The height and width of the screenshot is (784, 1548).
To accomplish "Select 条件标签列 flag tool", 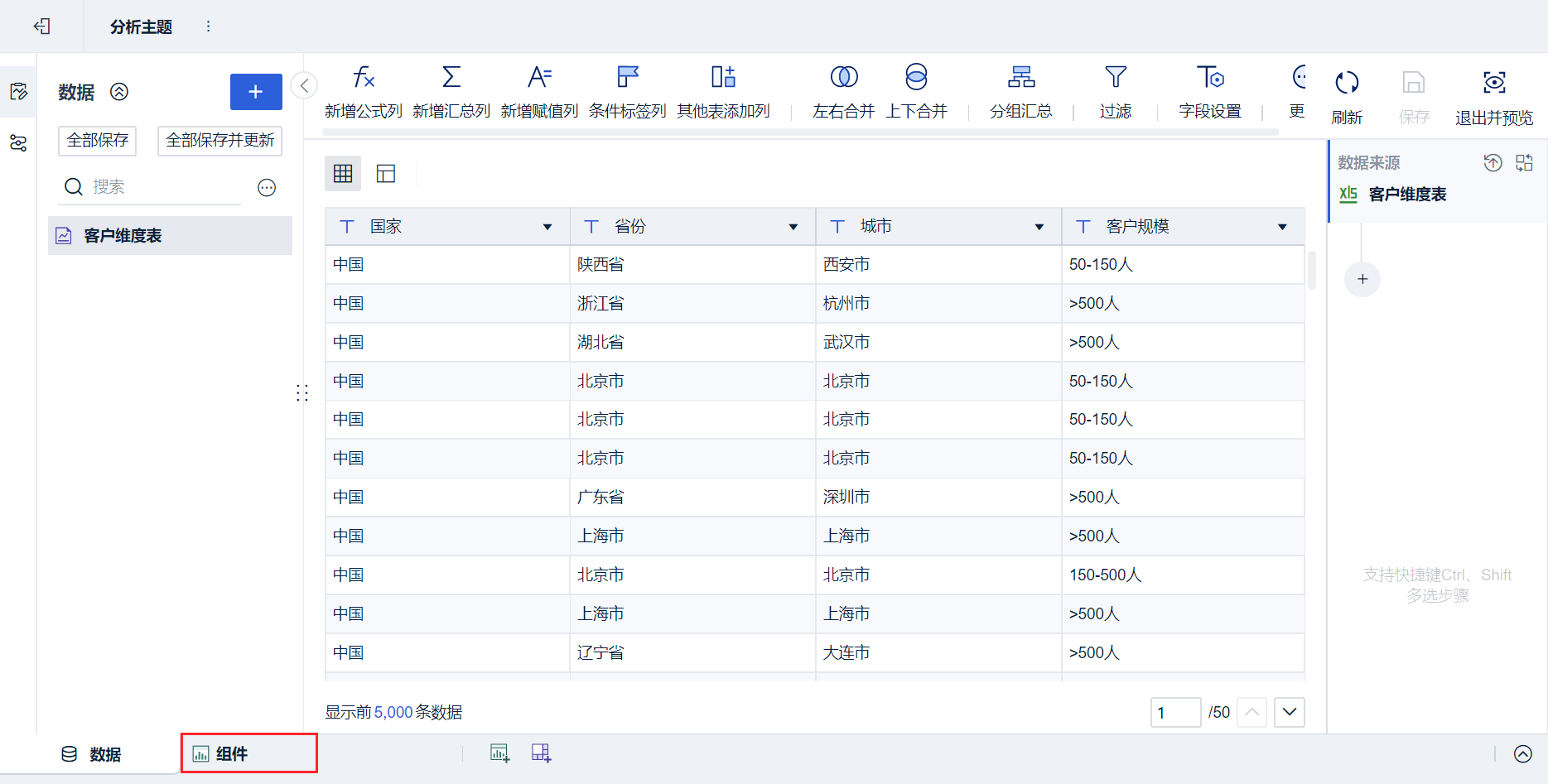I will [x=628, y=92].
